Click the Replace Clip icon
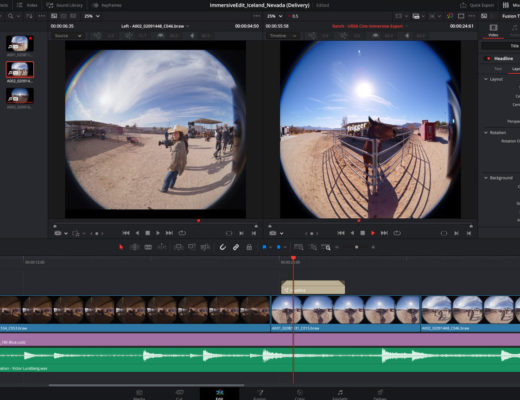This screenshot has height=400, width=520. point(205,247)
